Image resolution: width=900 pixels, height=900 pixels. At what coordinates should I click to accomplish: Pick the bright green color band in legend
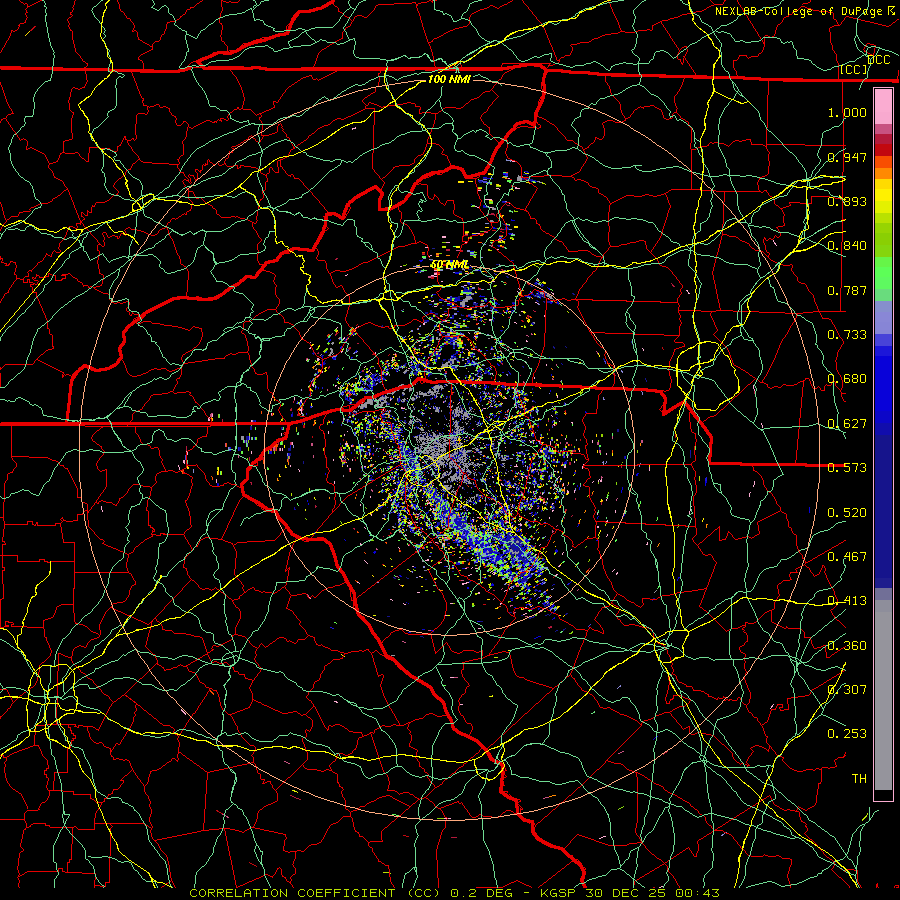[883, 273]
